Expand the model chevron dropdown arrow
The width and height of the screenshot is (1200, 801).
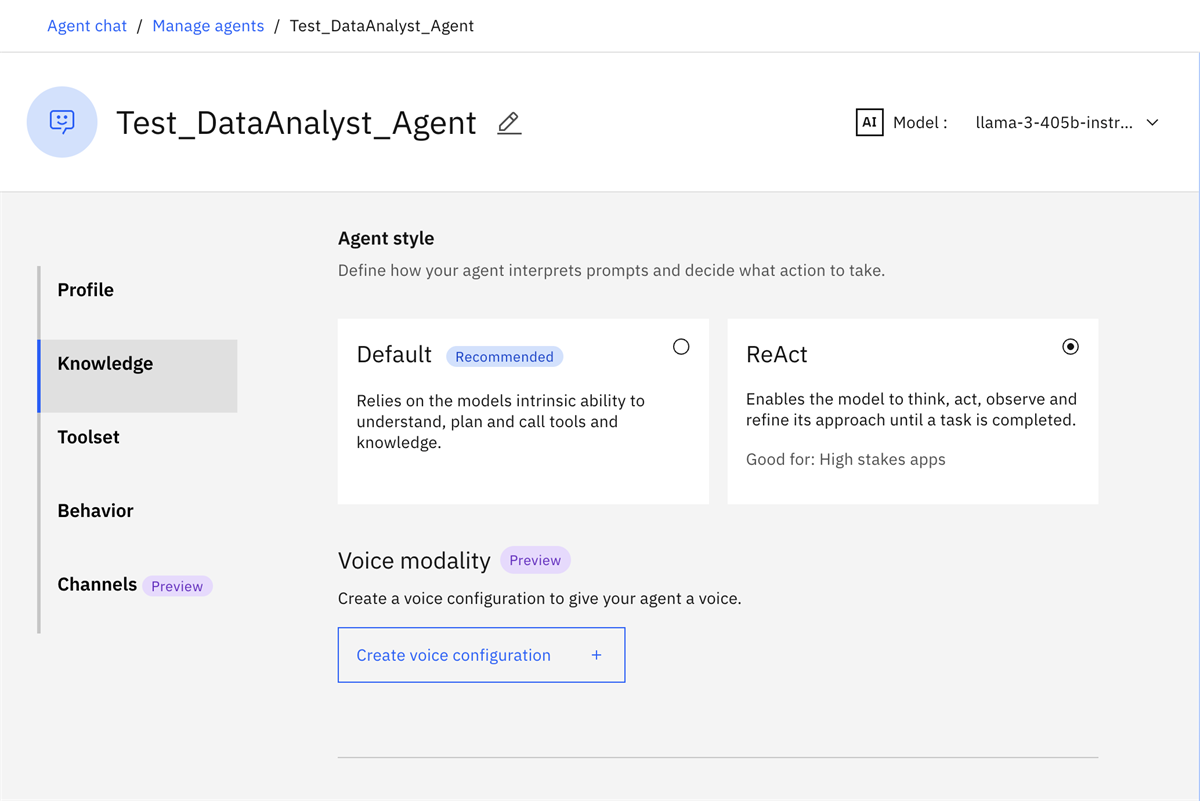click(x=1152, y=123)
